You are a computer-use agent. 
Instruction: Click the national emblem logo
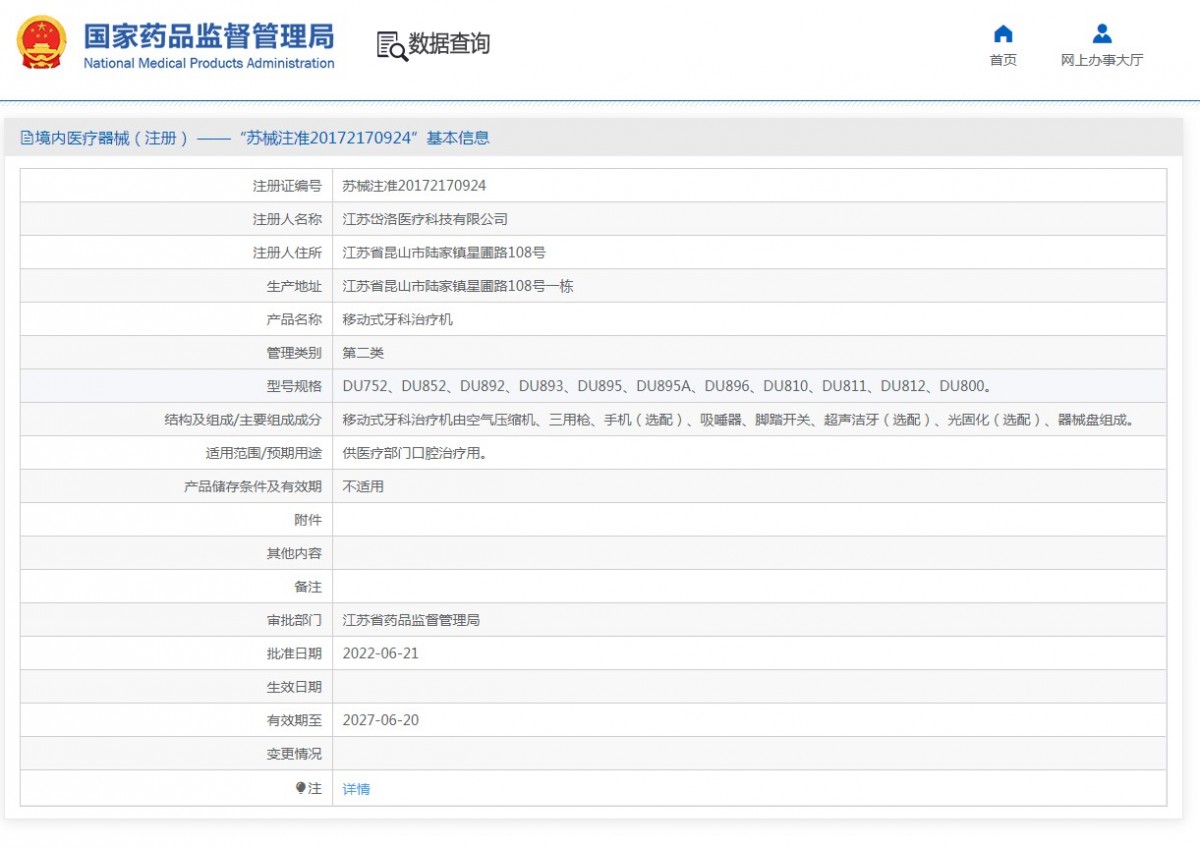click(42, 44)
